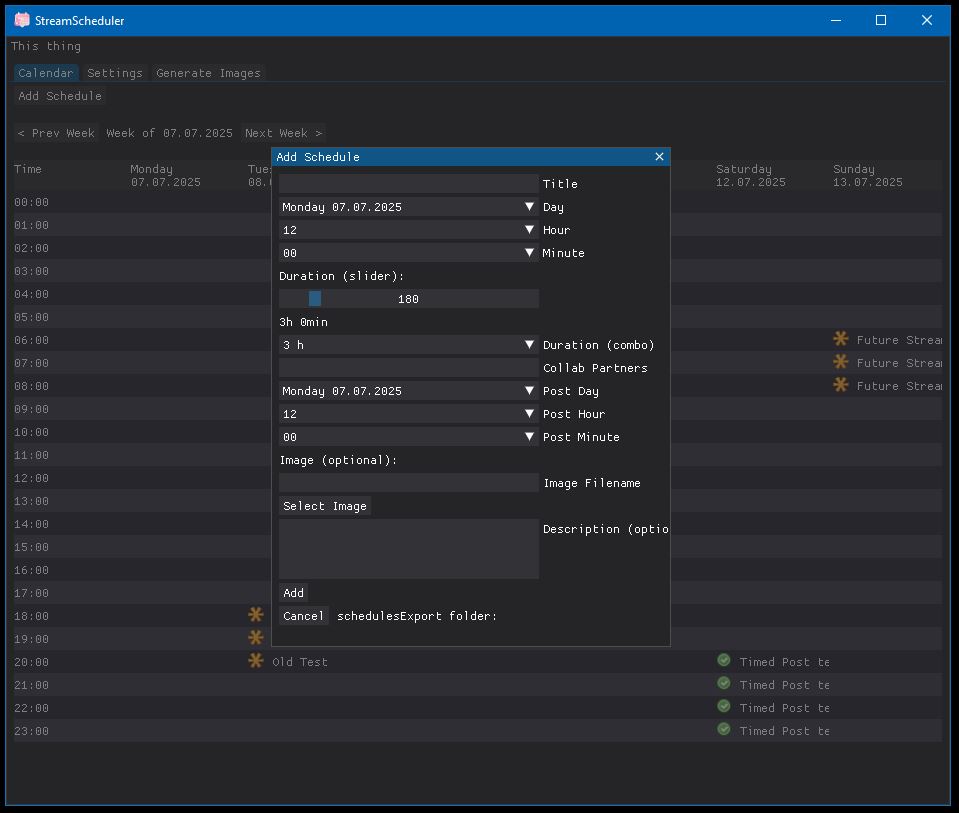The image size is (959, 813).
Task: Click the Duration slider handle
Action: pyautogui.click(x=315, y=298)
